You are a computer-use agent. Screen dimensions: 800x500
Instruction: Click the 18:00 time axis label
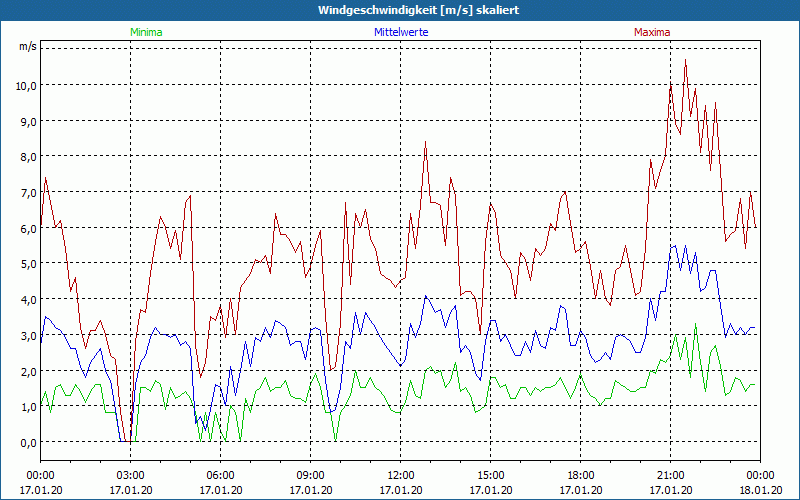(x=581, y=476)
